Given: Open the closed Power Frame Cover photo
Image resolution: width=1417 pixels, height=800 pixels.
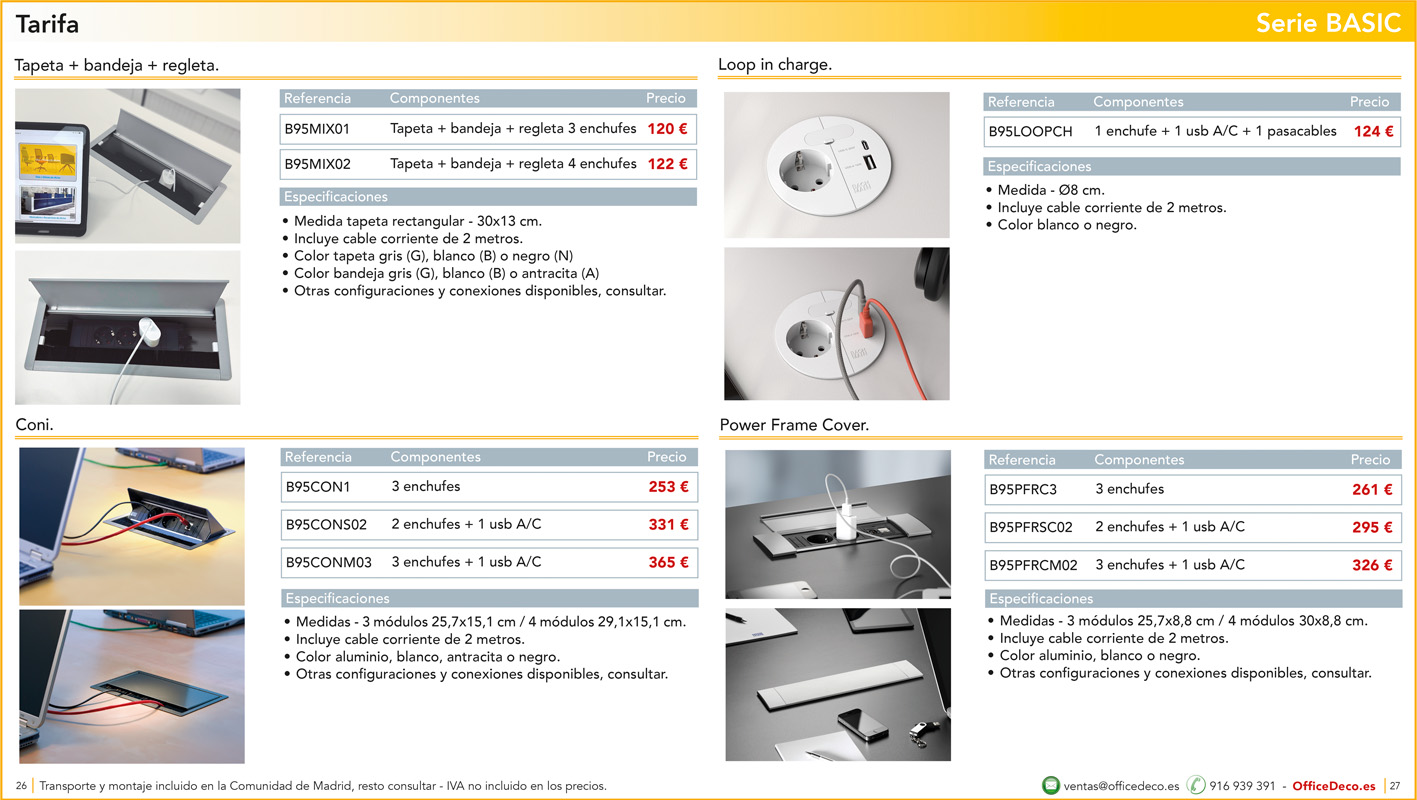Looking at the screenshot, I should point(838,684).
